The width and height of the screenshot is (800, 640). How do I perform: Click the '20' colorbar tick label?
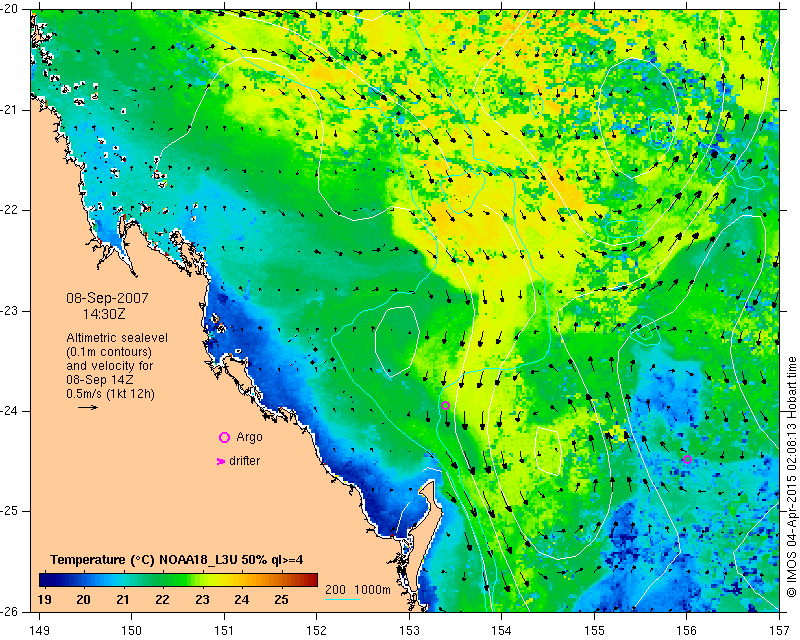[84, 600]
